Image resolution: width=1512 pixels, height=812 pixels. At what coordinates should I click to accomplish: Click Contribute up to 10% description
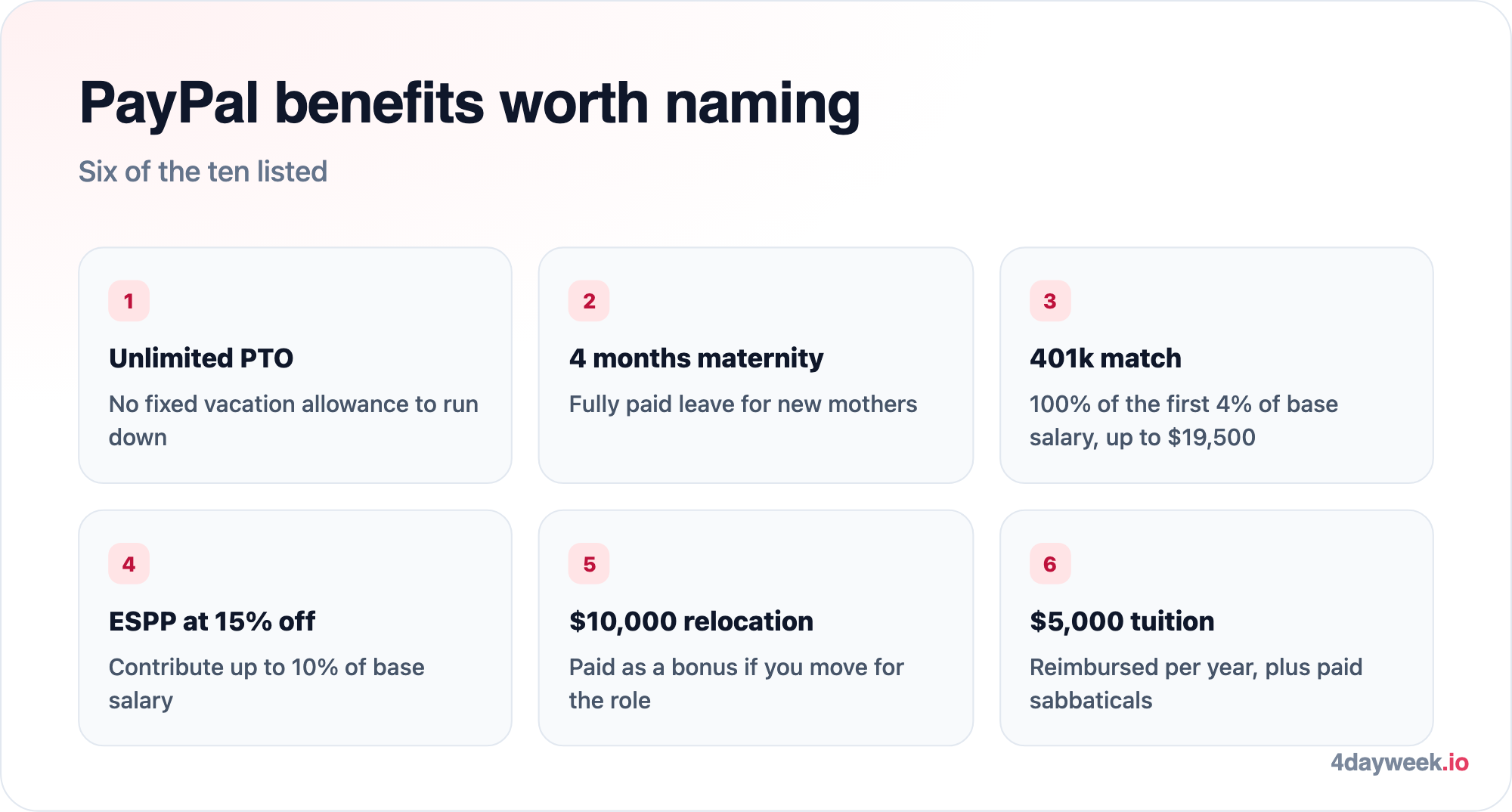pos(267,683)
